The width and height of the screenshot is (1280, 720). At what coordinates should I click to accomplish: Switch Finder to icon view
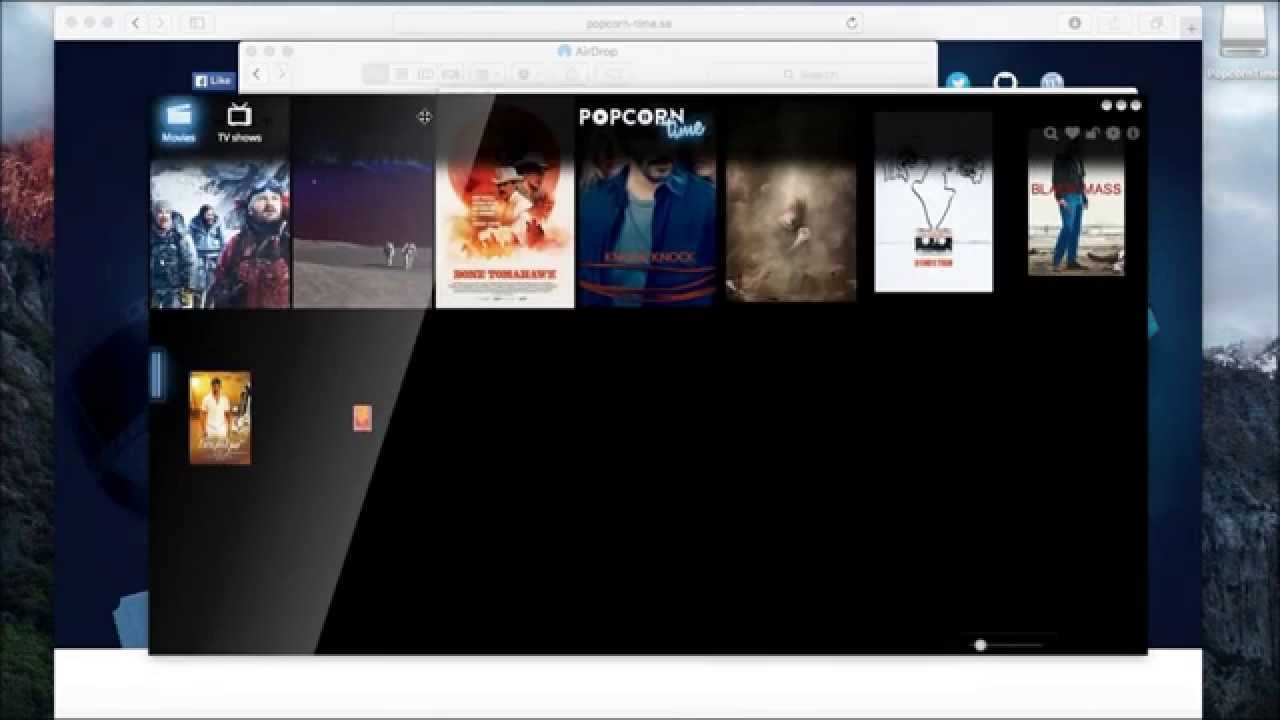tap(375, 74)
